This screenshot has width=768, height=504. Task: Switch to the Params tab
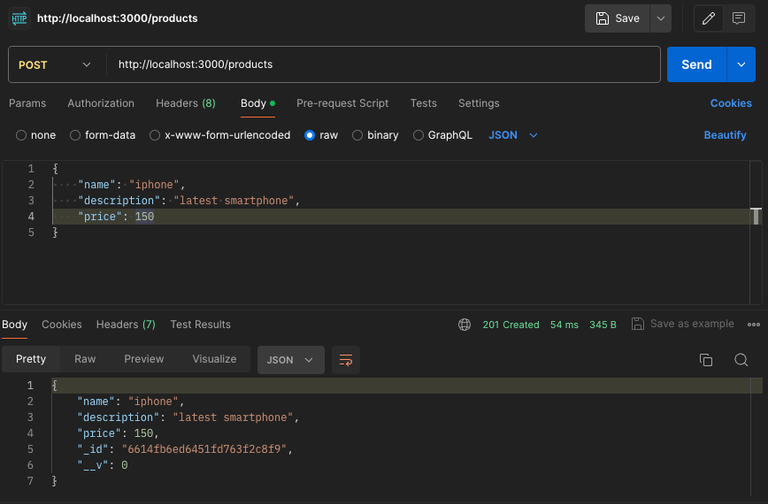point(27,103)
